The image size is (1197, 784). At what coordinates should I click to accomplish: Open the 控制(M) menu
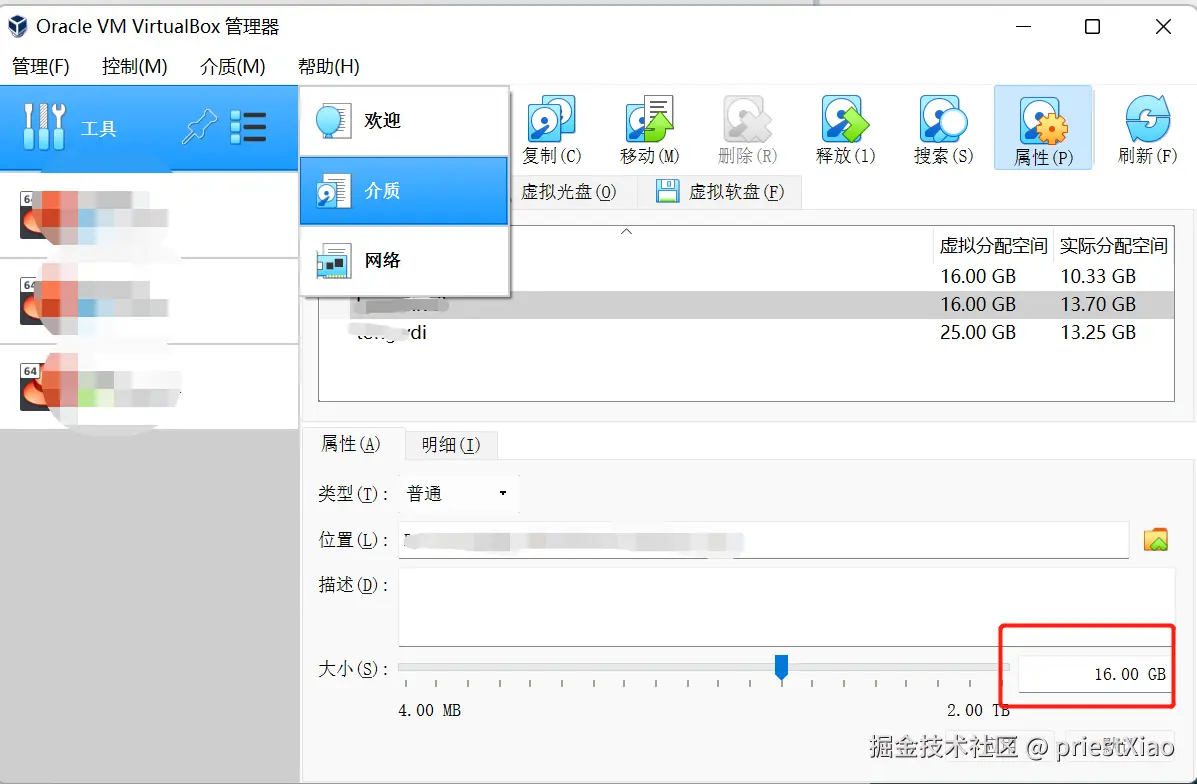pos(134,66)
